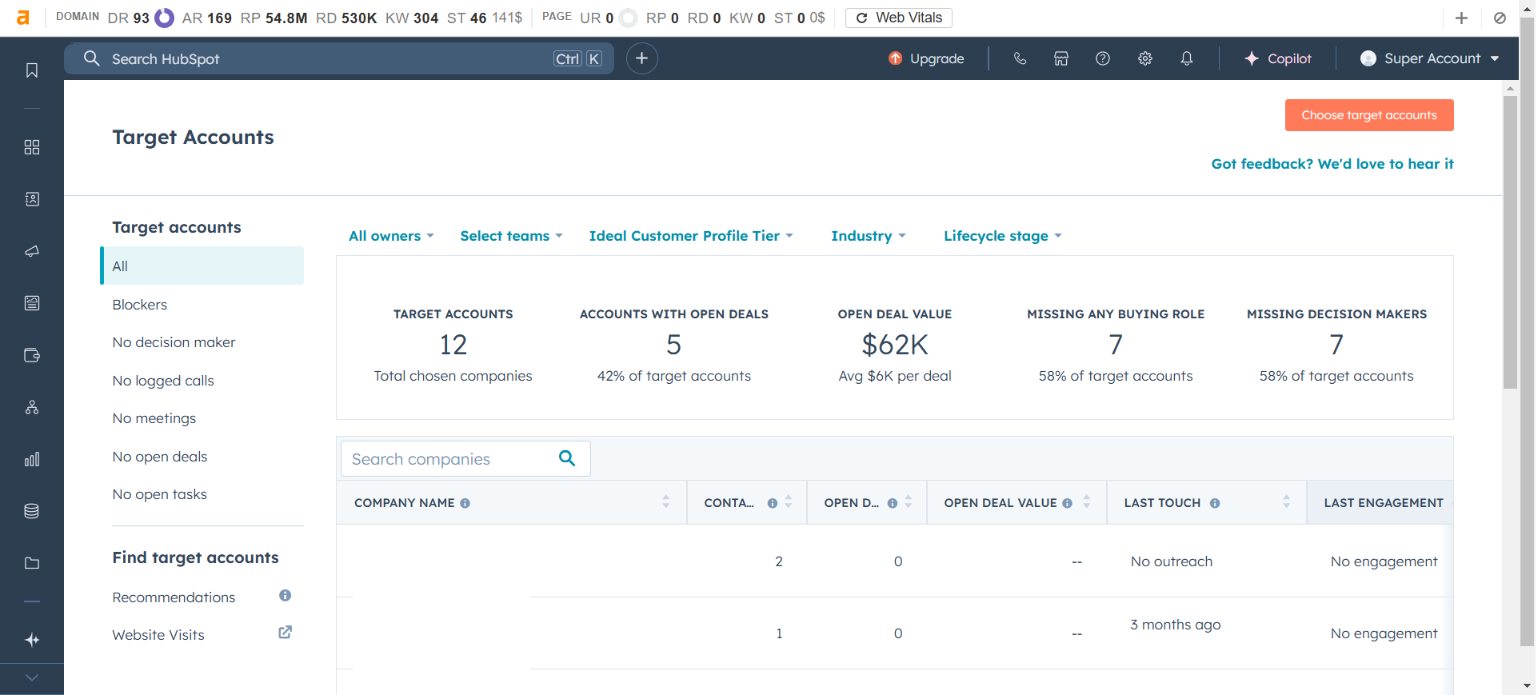This screenshot has height=695, width=1536.
Task: Open Recommendations under Find target accounts
Action: point(174,597)
